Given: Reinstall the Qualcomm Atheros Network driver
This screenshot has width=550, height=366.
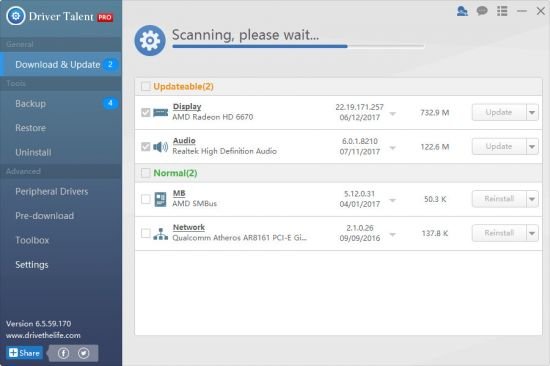Looking at the screenshot, I should [x=499, y=233].
